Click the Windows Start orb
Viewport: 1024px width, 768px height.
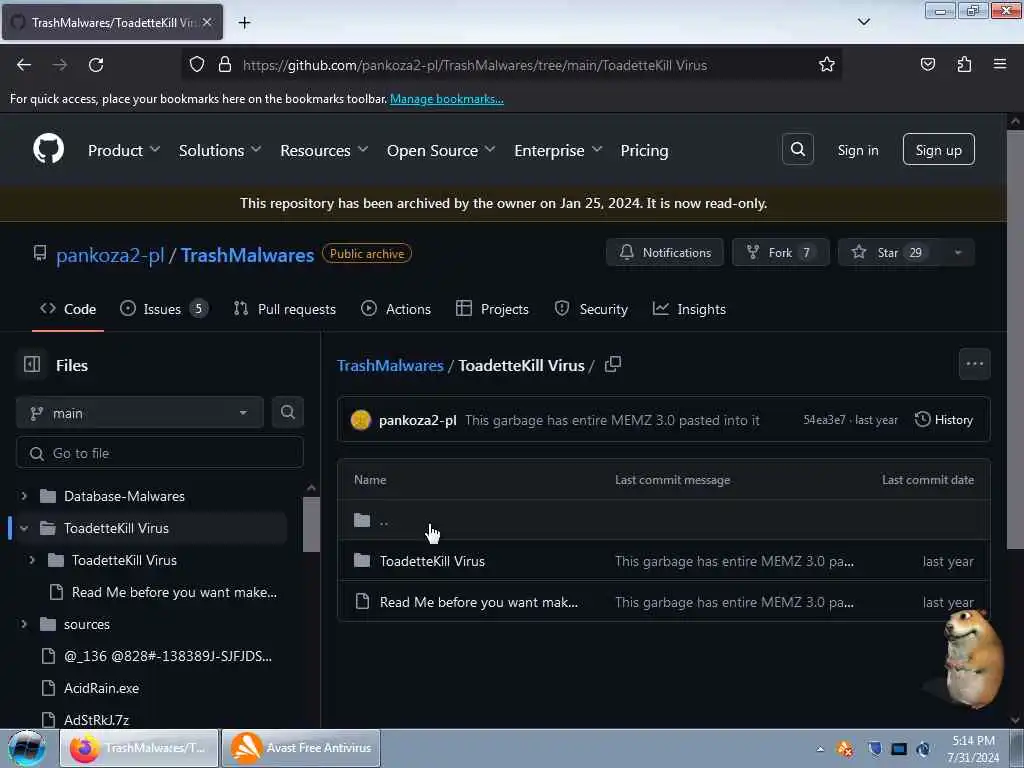pyautogui.click(x=26, y=748)
